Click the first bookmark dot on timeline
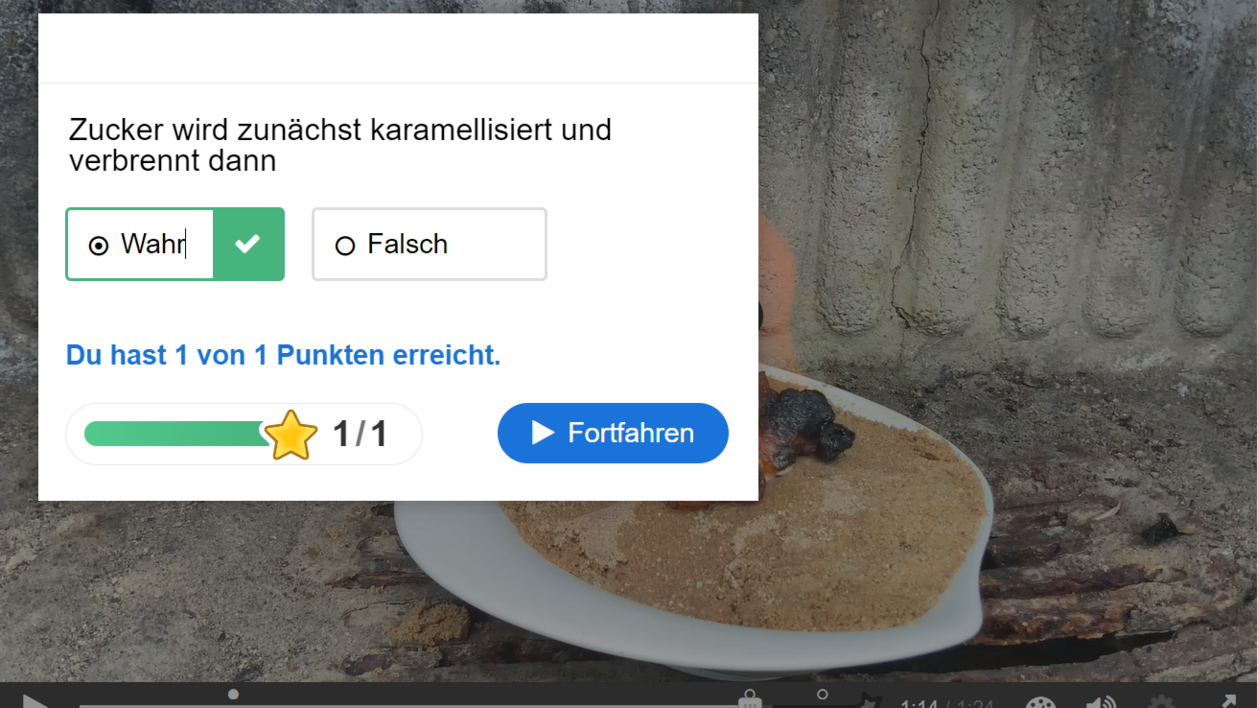 [x=233, y=694]
